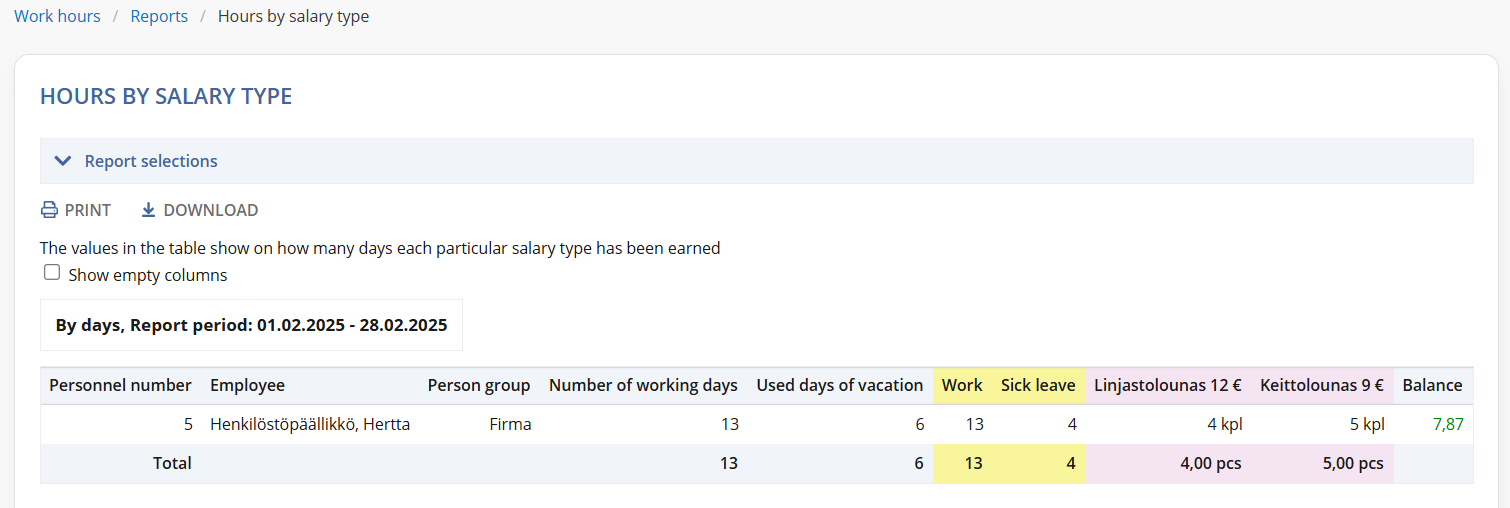Click the pink Linjastolounas 12 € header
The image size is (1510, 508).
(1168, 385)
